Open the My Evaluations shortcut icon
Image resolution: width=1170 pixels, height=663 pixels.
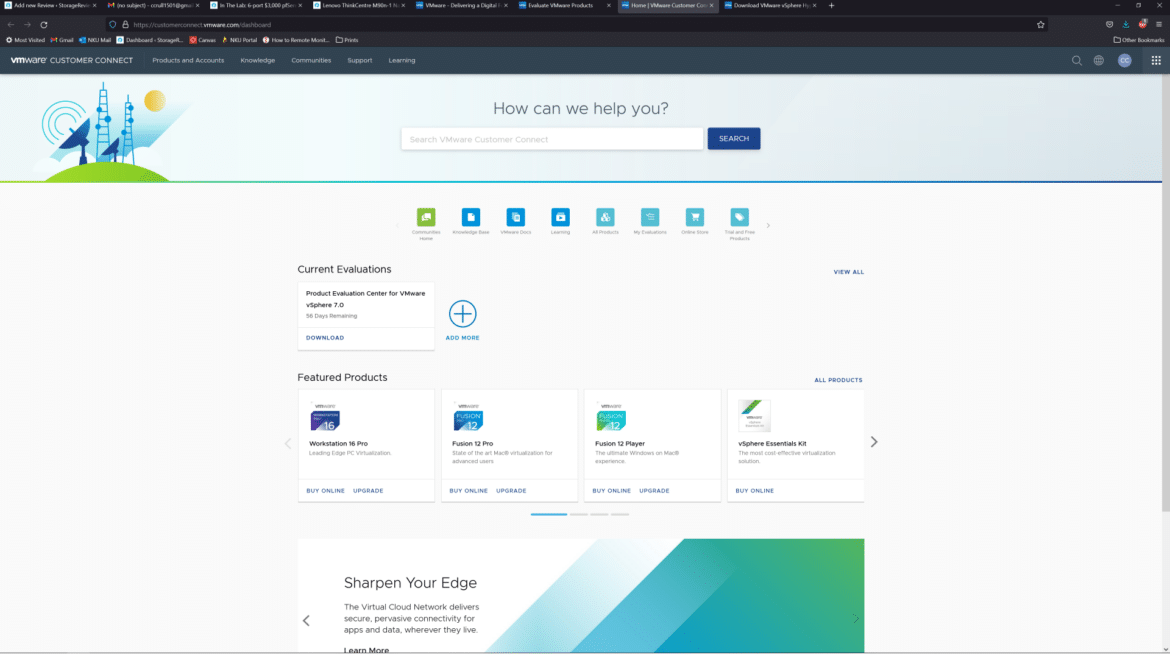tap(650, 217)
